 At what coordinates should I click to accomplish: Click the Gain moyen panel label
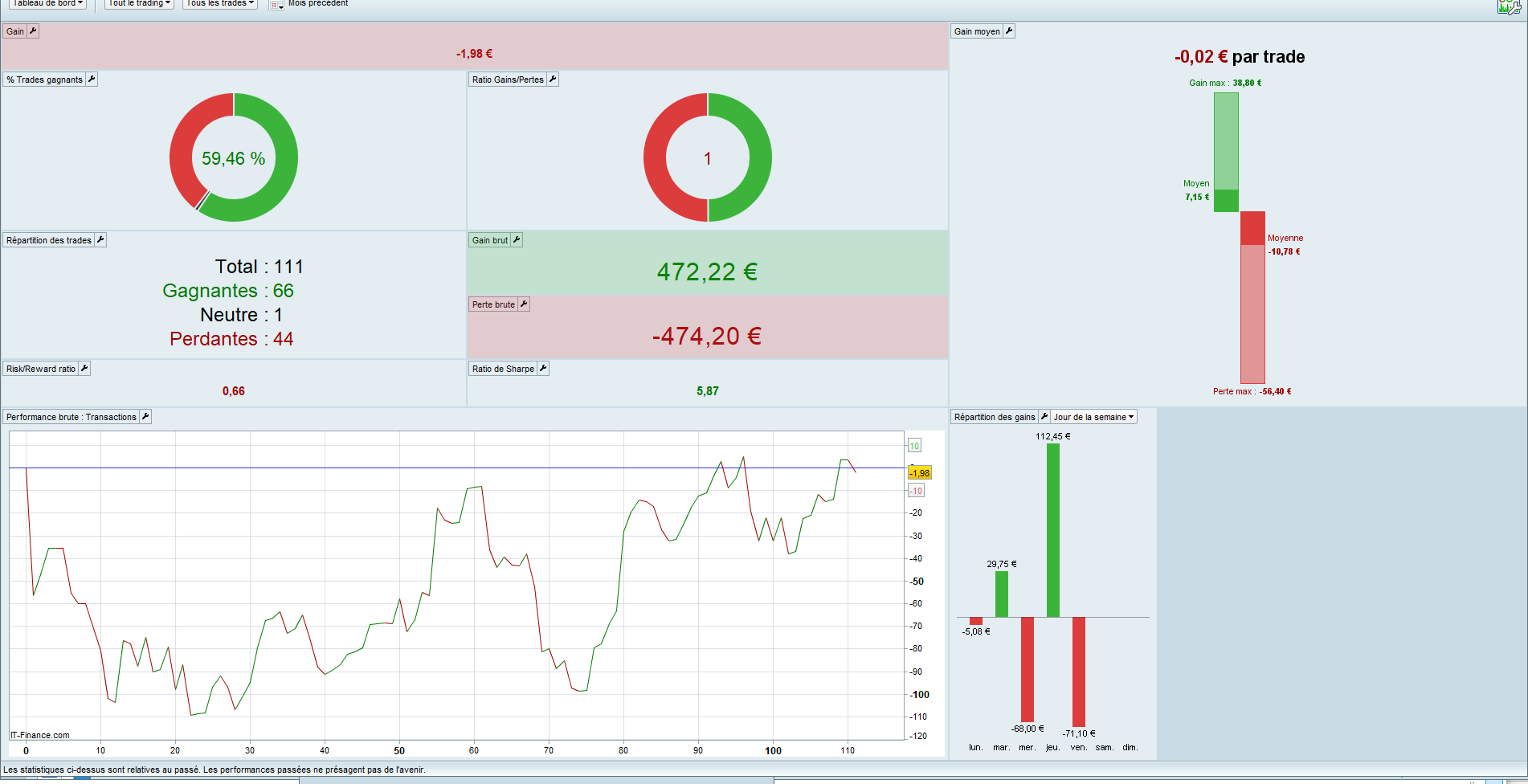[x=977, y=31]
